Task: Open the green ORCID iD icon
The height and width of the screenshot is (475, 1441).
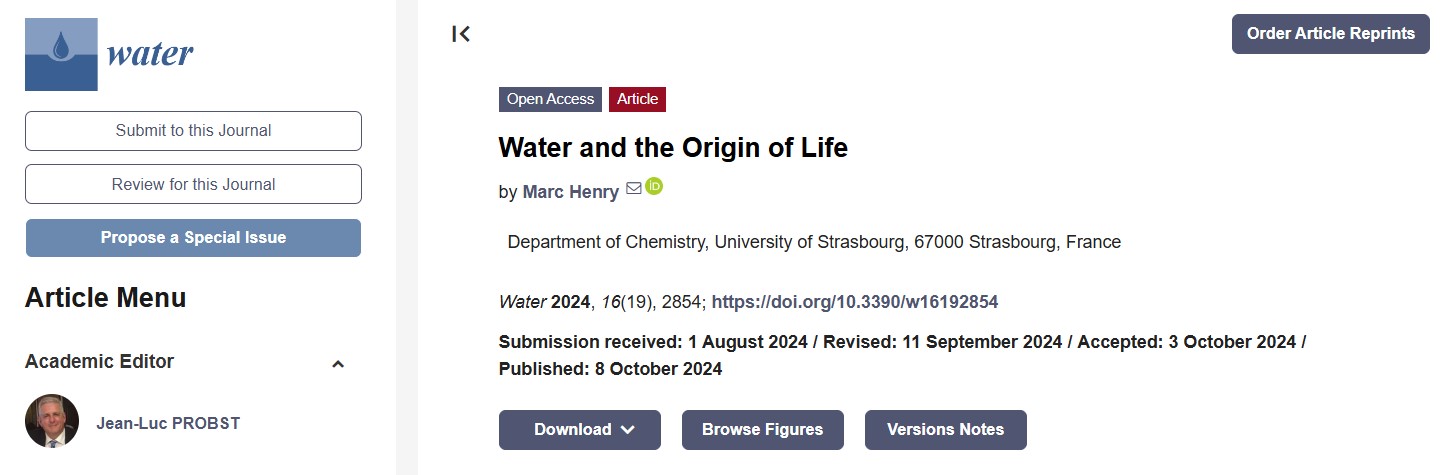Action: (654, 186)
